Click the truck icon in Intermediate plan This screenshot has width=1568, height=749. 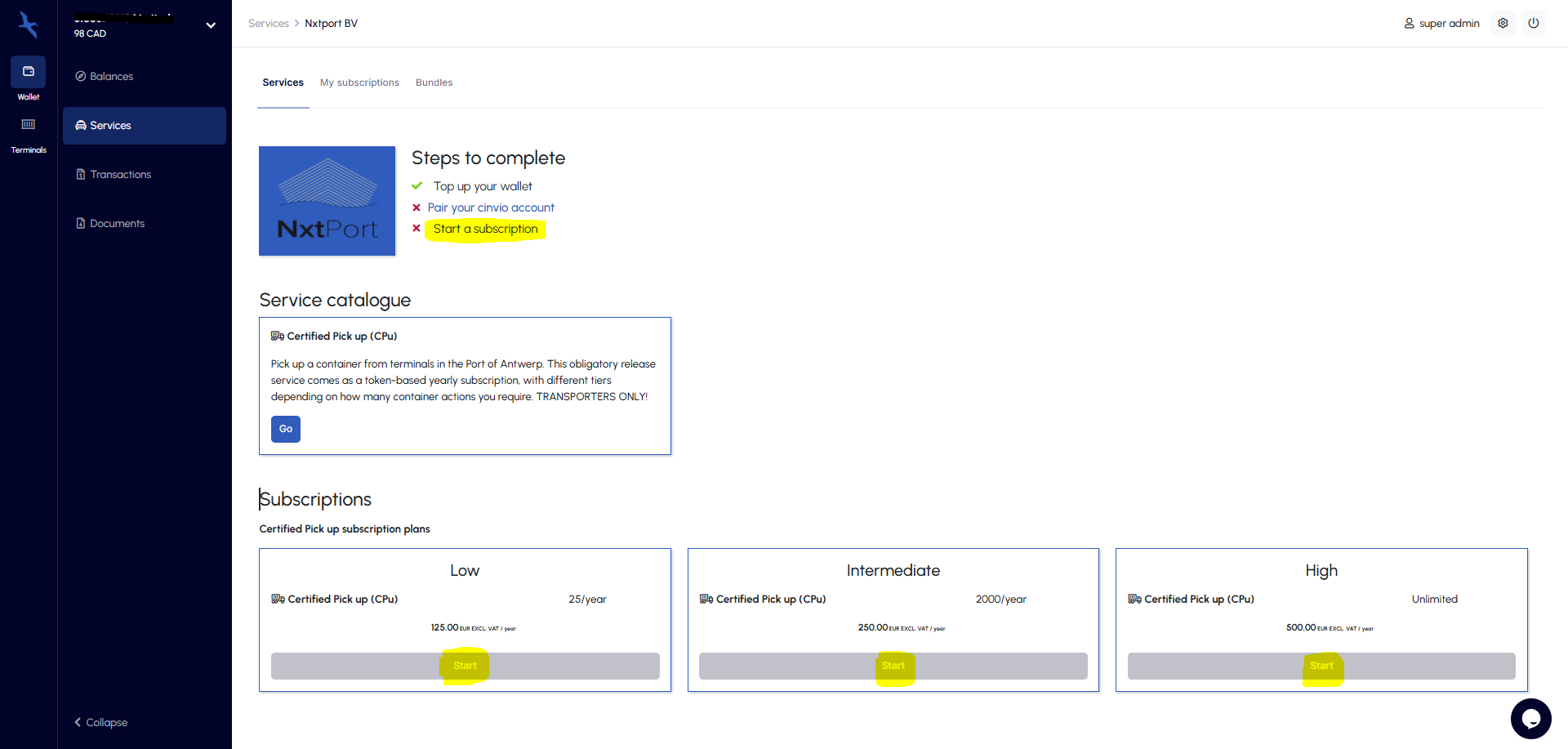coord(706,599)
